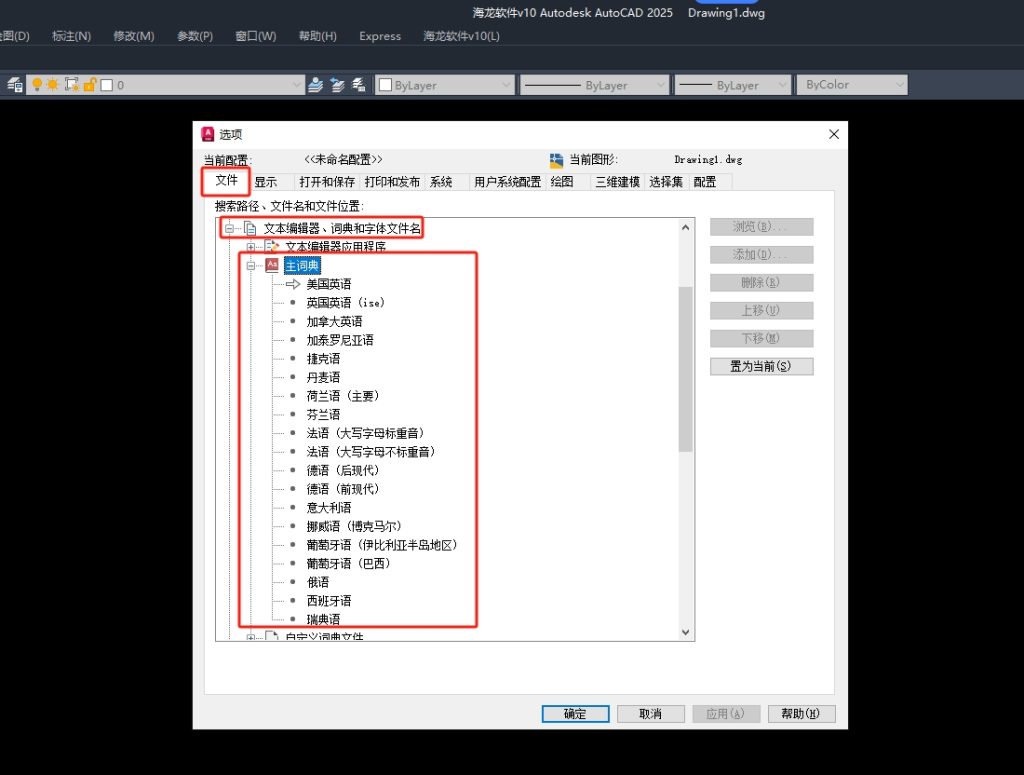The height and width of the screenshot is (775, 1024).
Task: Switch to the 选择集 tab
Action: coord(665,182)
